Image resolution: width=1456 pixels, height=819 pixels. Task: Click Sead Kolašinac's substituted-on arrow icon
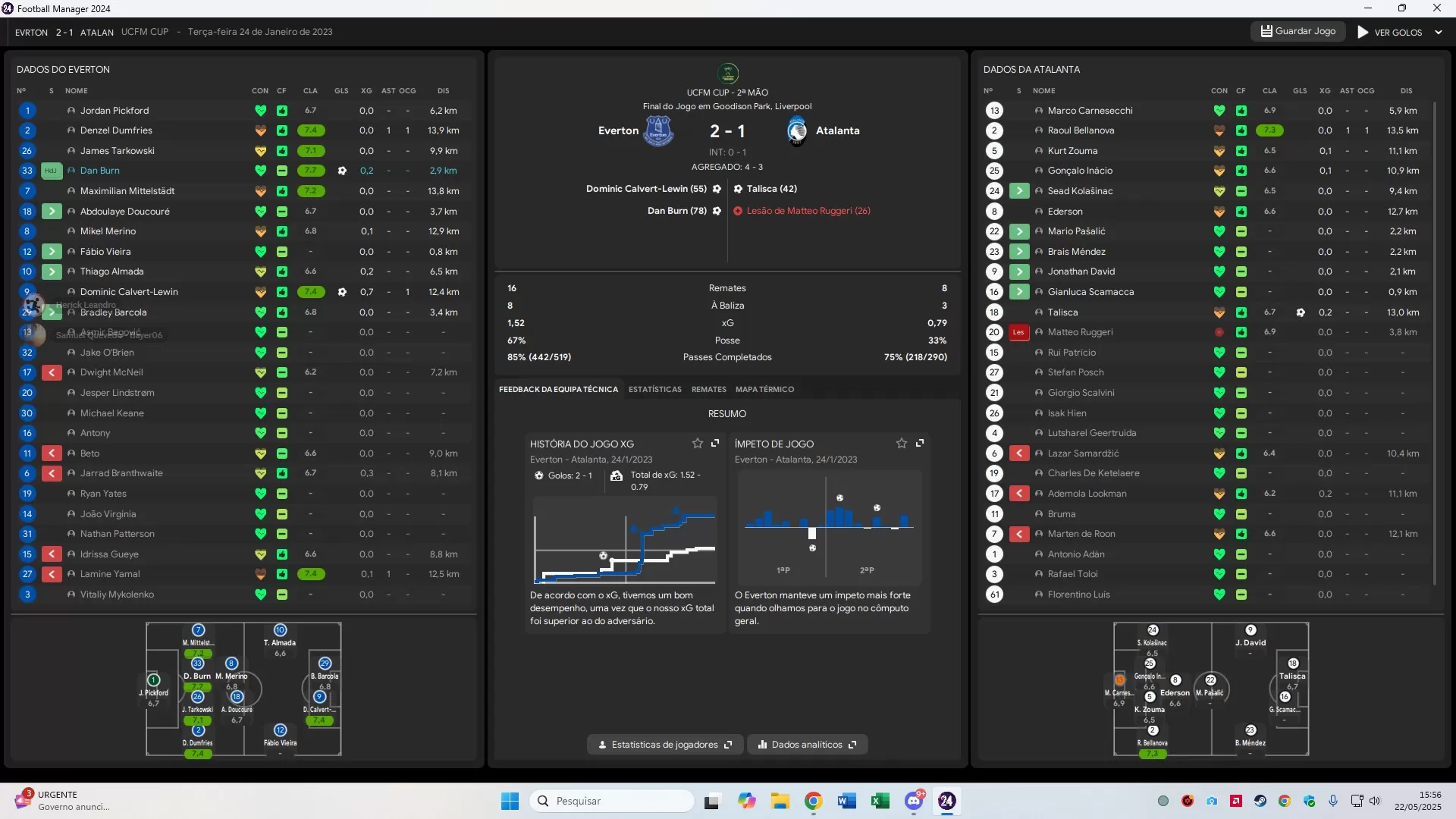pyautogui.click(x=1019, y=191)
